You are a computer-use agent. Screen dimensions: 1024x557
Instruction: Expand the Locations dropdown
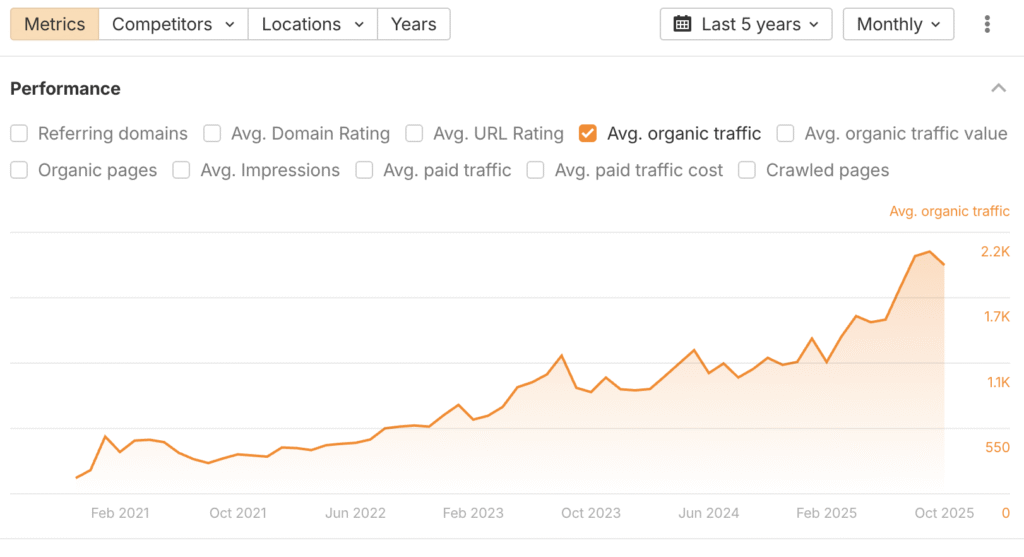312,24
